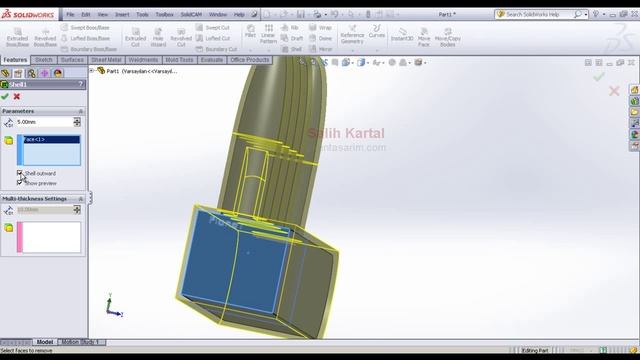
Task: Click the Search SolidWorks Help field
Action: point(535,14)
